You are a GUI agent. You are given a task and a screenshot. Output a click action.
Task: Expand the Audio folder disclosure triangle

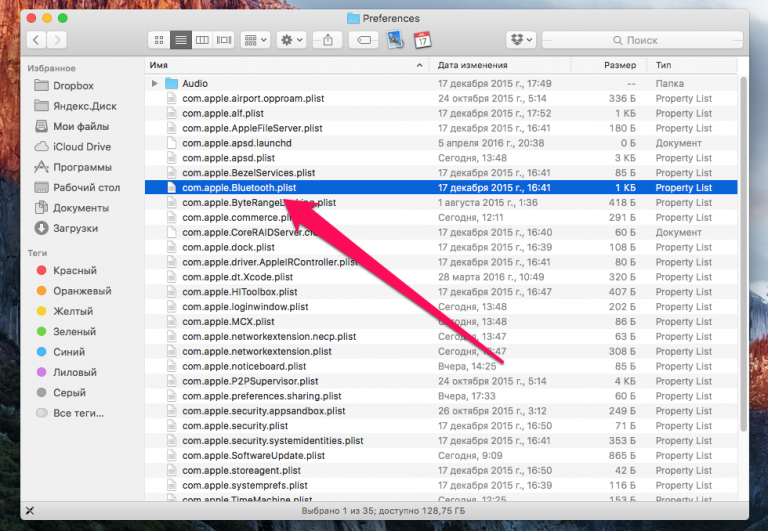[x=155, y=83]
